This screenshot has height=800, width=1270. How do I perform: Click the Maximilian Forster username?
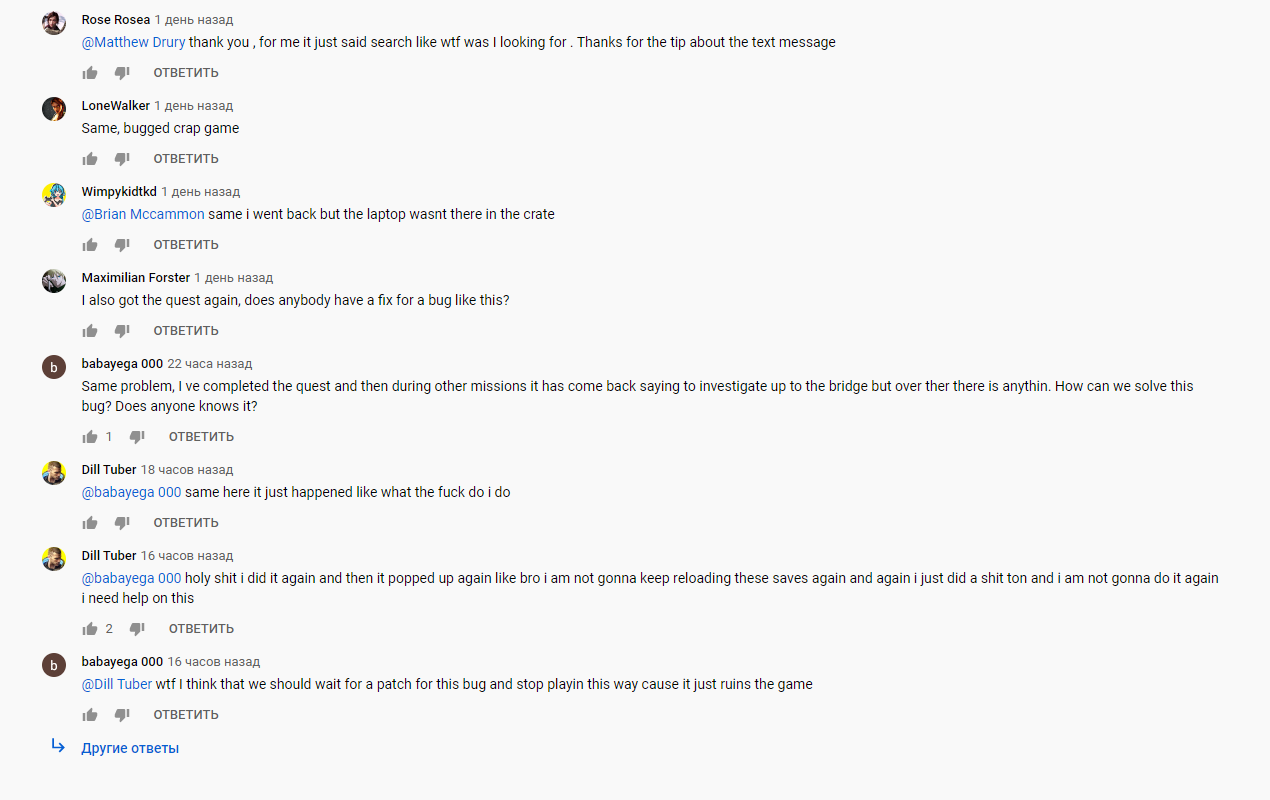136,277
